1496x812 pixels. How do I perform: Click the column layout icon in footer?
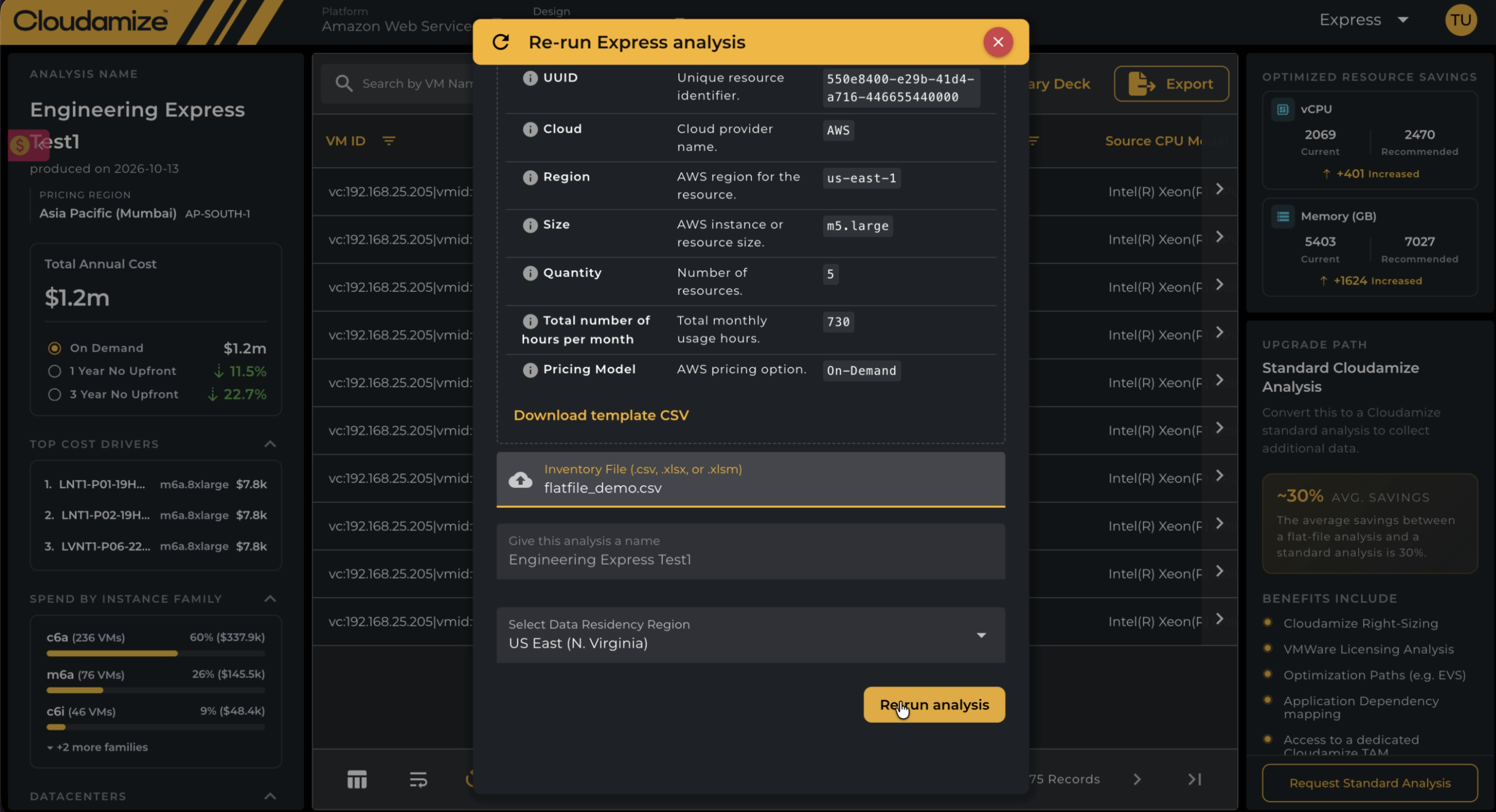click(x=357, y=779)
